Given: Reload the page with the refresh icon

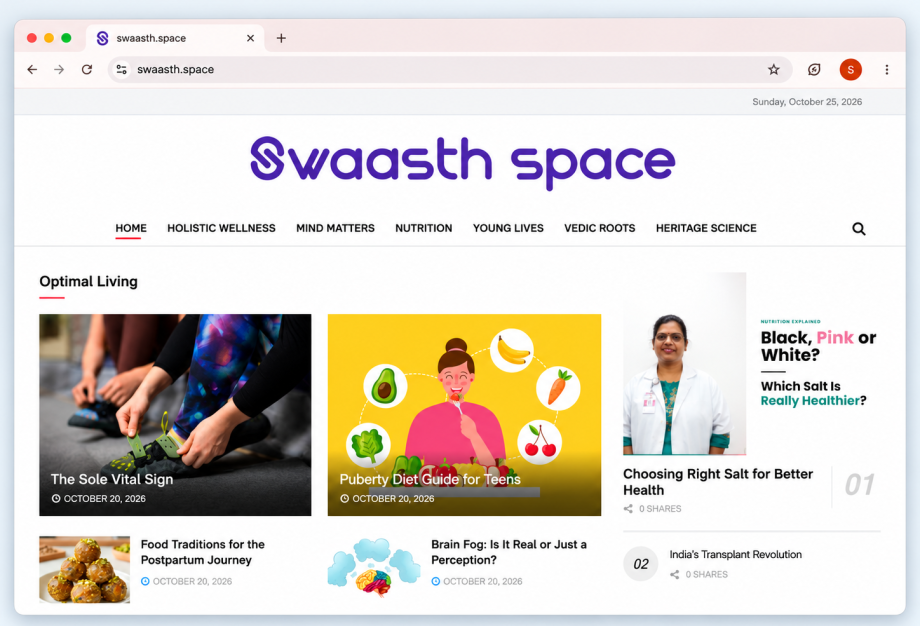Looking at the screenshot, I should pyautogui.click(x=87, y=69).
